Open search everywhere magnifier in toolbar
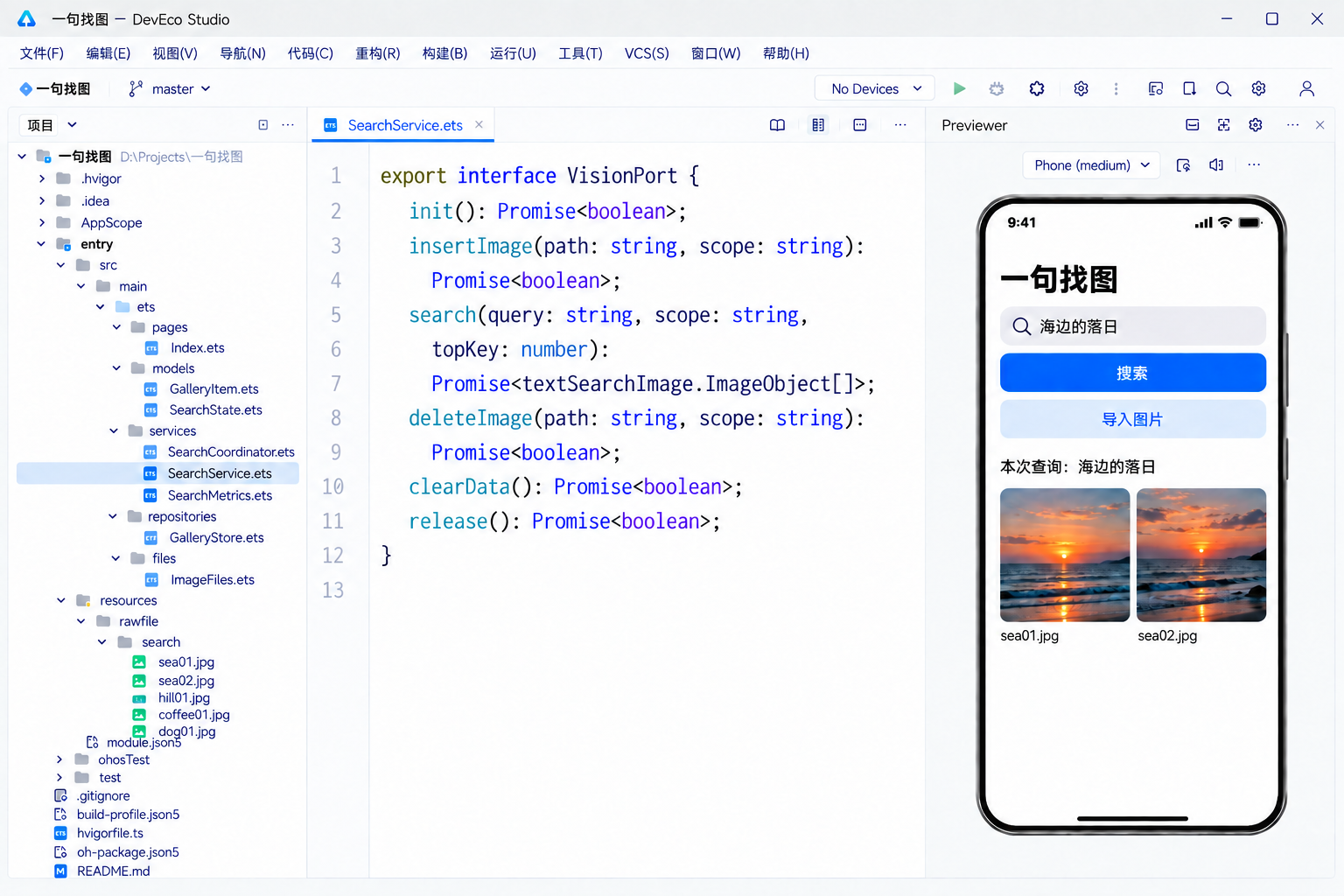The height and width of the screenshot is (896, 1344). point(1223,88)
